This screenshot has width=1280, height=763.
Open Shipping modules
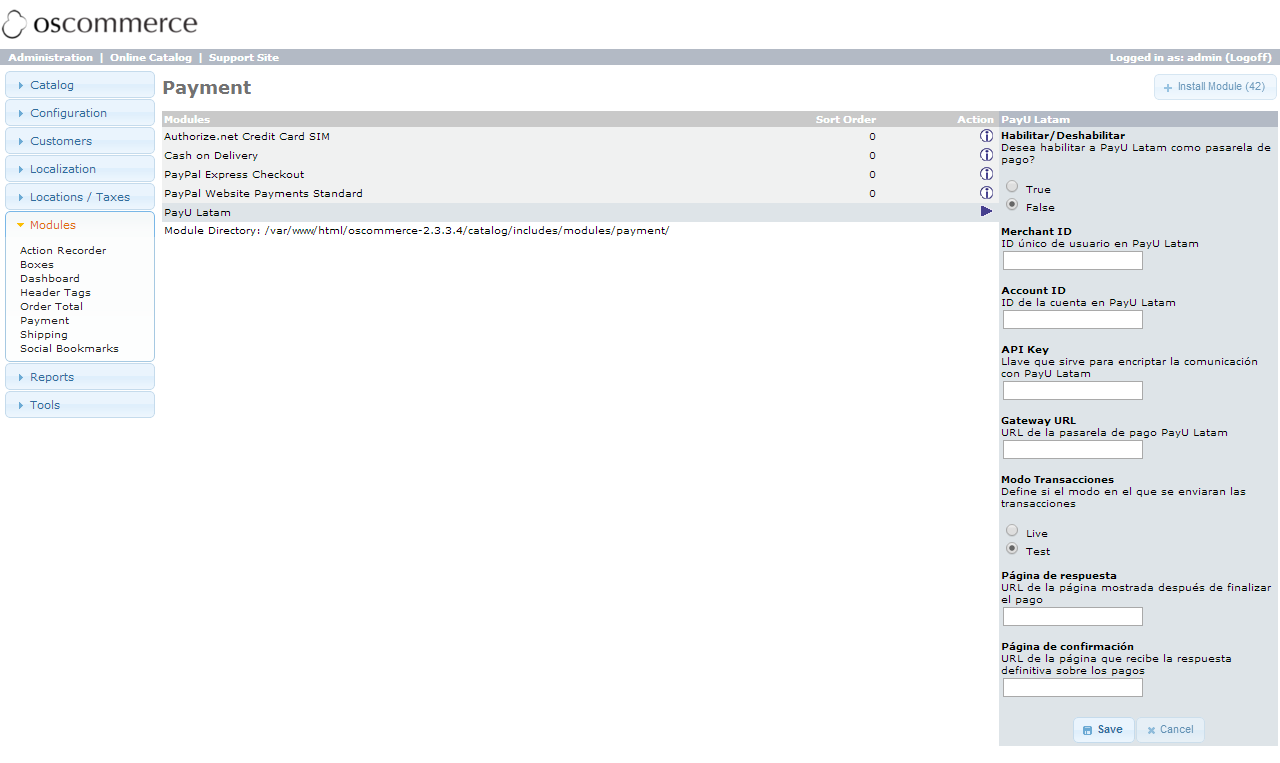(44, 335)
